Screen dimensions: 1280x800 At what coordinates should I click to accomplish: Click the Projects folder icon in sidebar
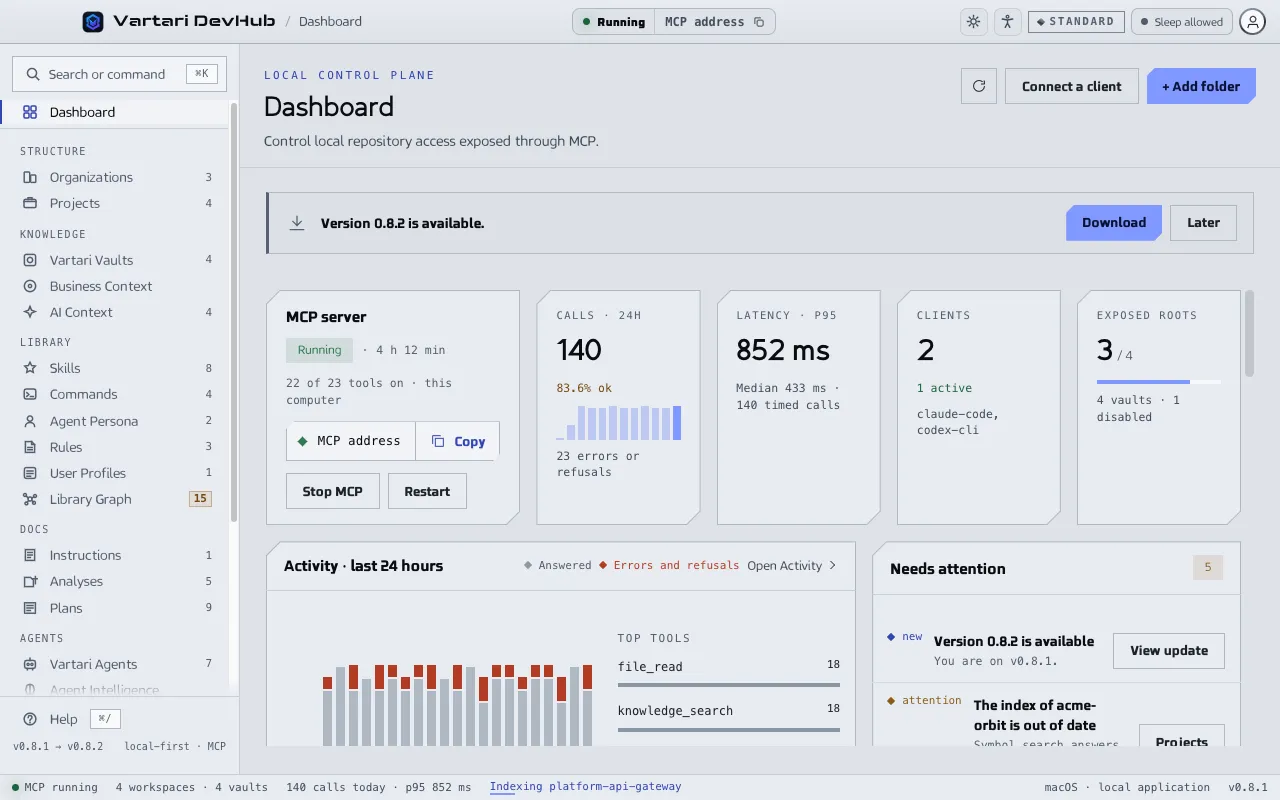30,203
